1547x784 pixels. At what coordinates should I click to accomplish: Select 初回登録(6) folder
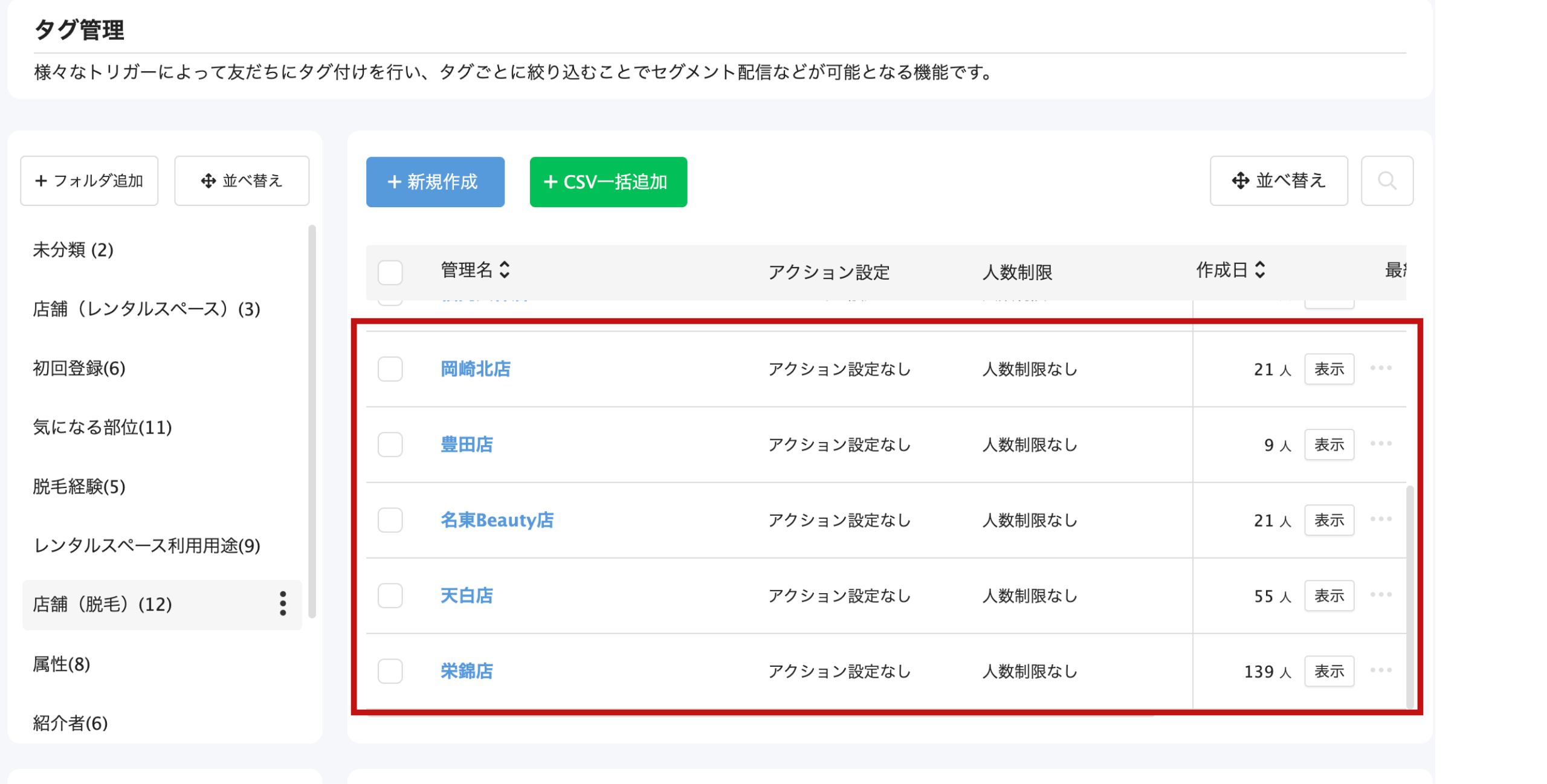[79, 368]
